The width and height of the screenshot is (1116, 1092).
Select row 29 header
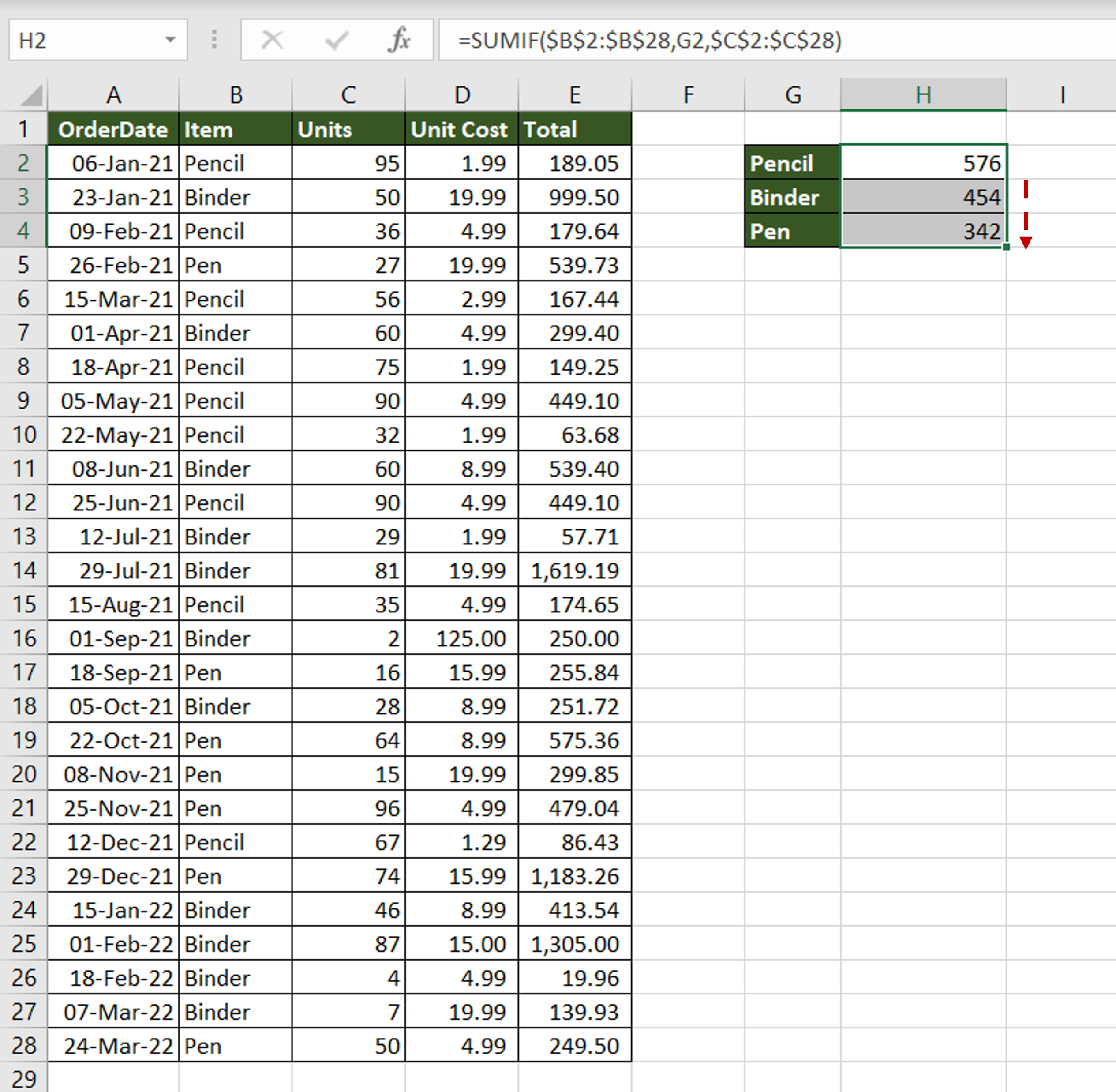[x=23, y=1078]
